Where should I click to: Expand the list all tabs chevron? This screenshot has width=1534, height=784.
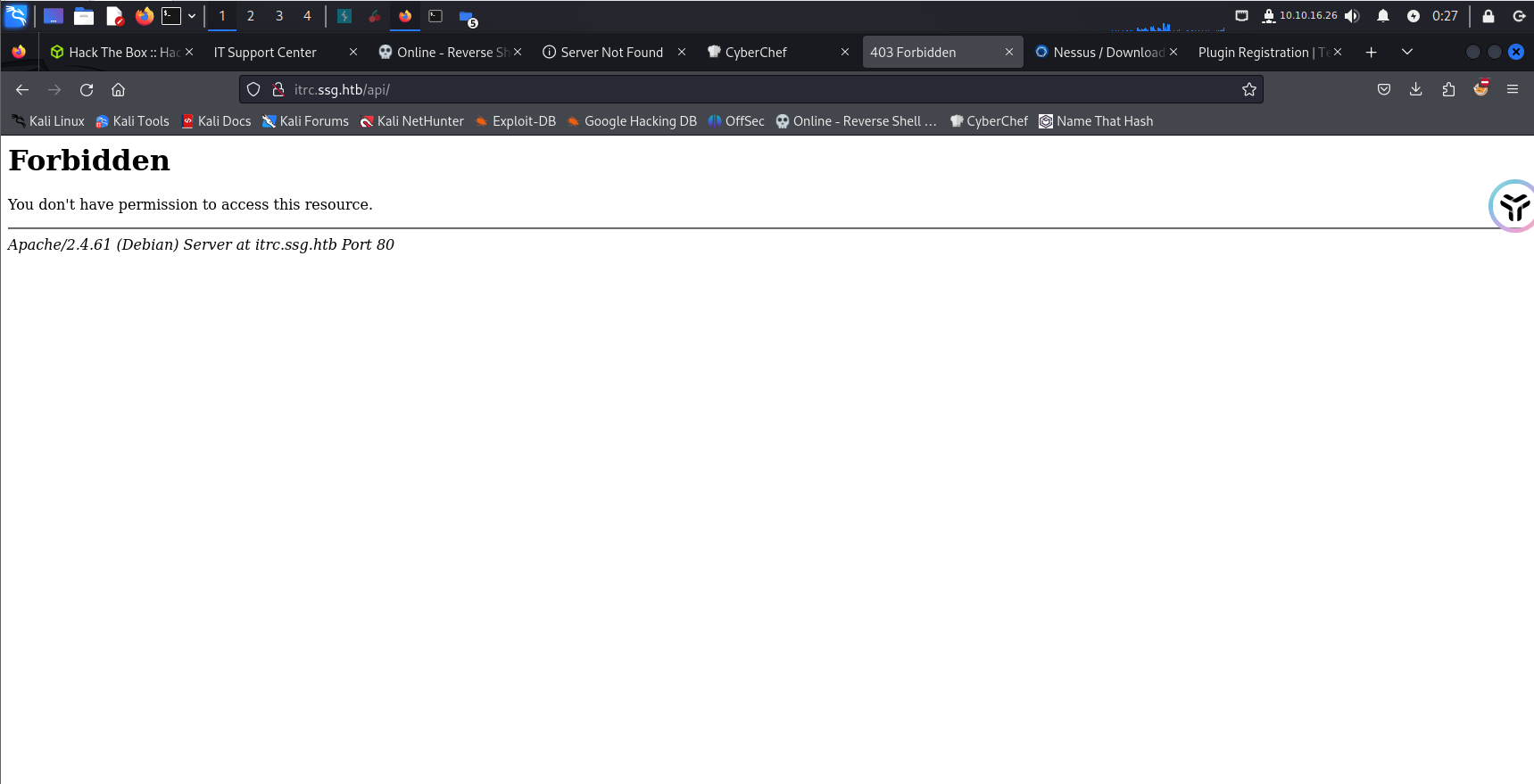(x=1407, y=53)
